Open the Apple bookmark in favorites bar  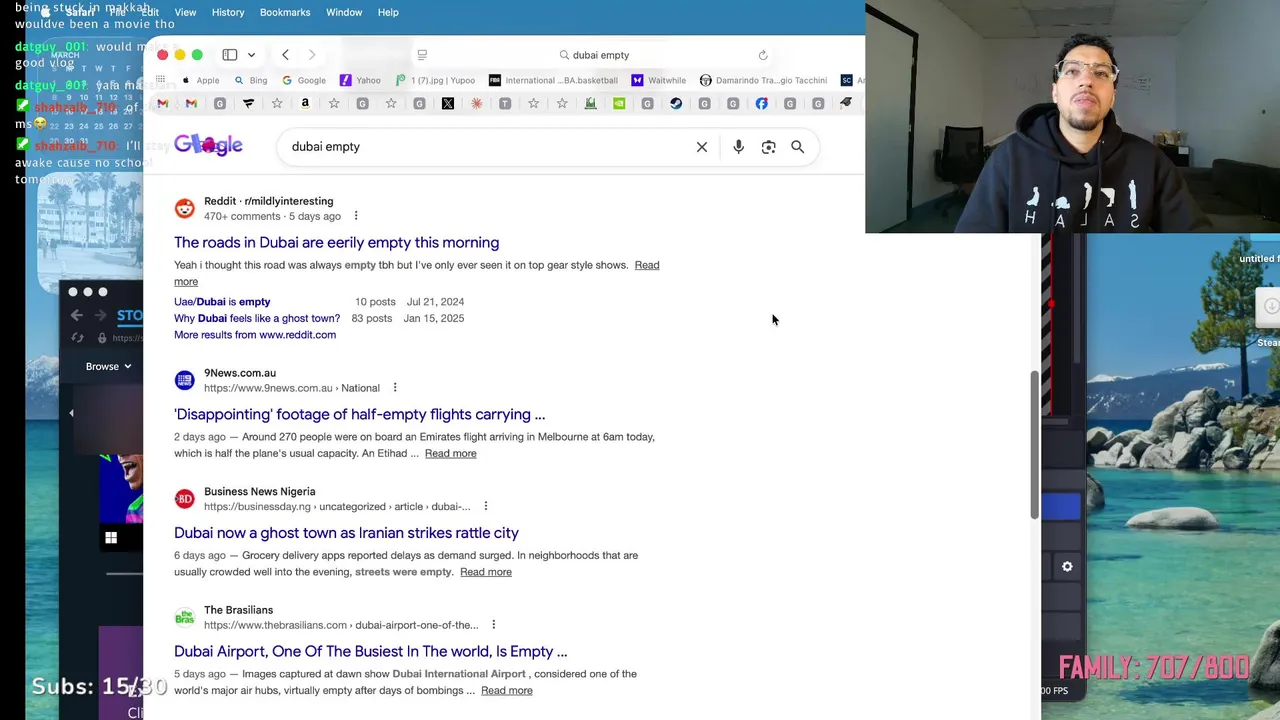click(x=201, y=80)
